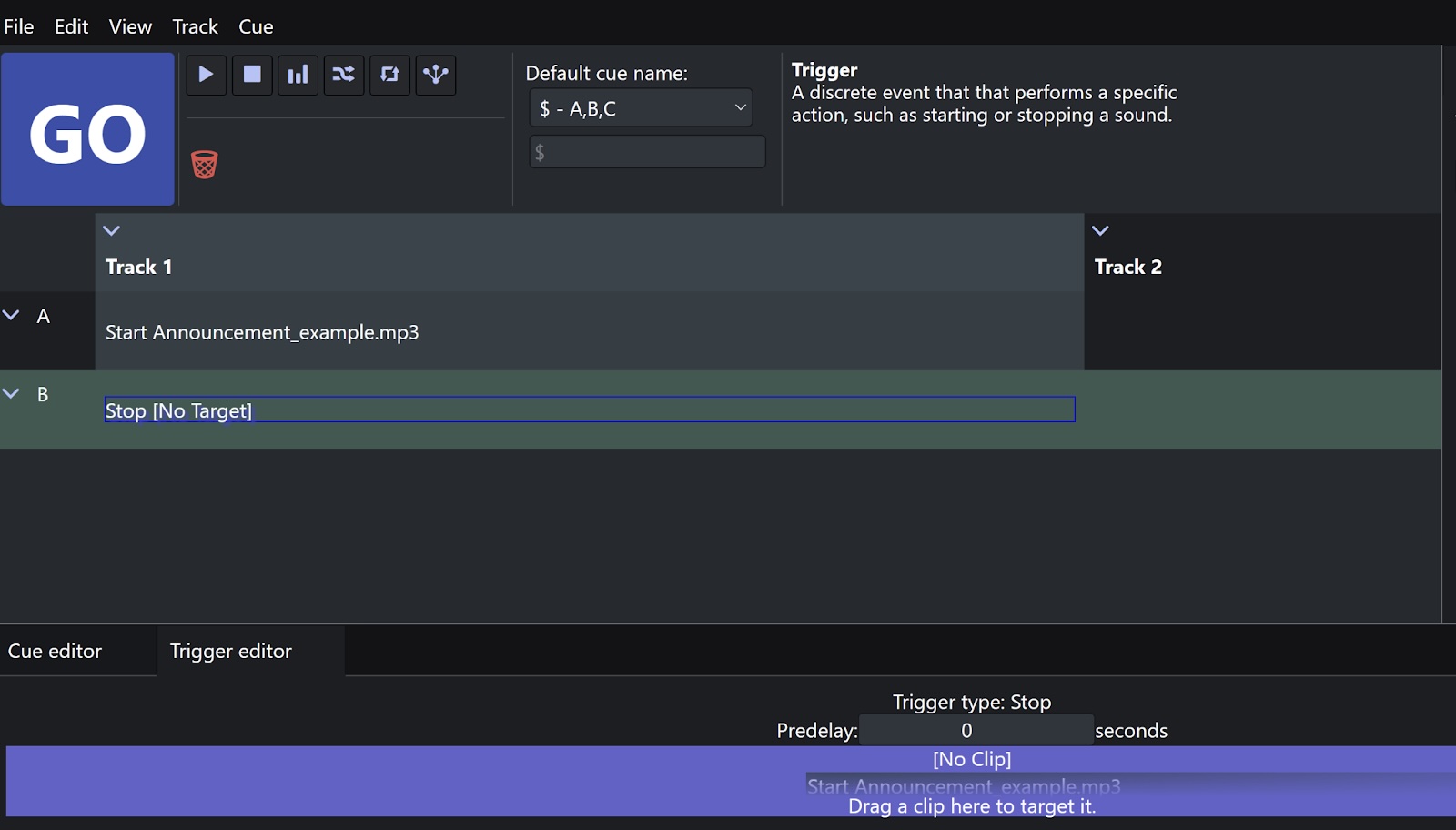The width and height of the screenshot is (1456, 830).
Task: Collapse cue A with its chevron
Action: pos(11,315)
